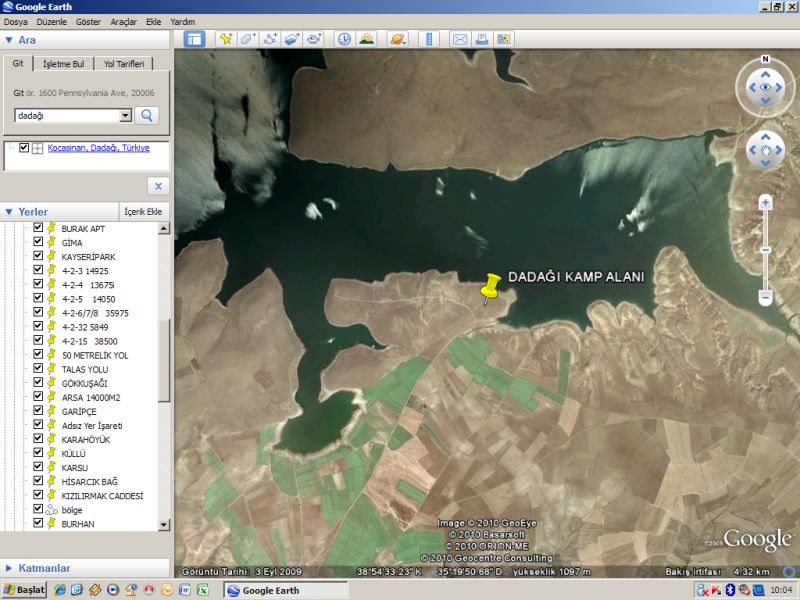800x600 pixels.
Task: Open the Göster menu
Action: coord(88,22)
